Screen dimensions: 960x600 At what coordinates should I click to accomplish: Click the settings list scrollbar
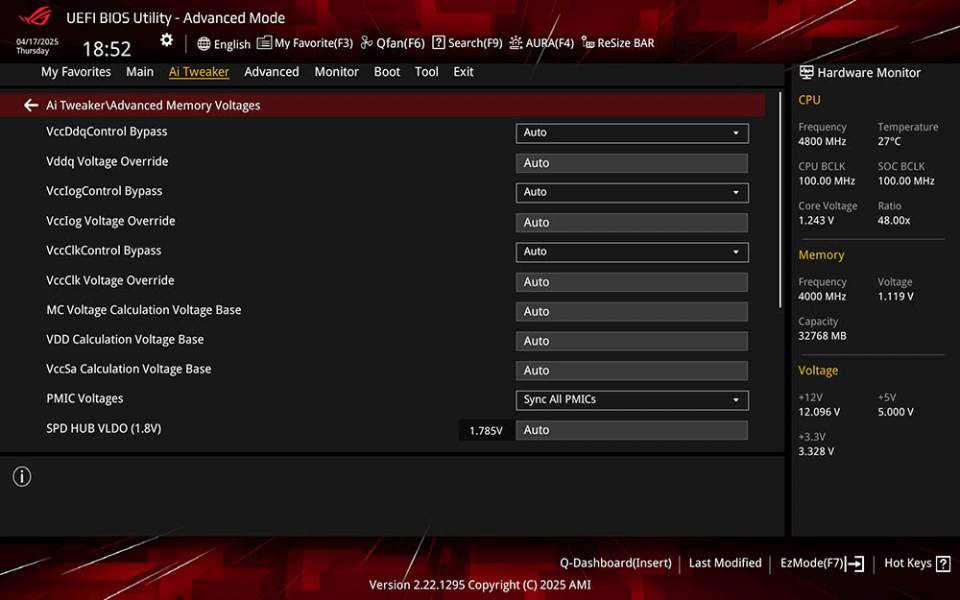[x=780, y=200]
